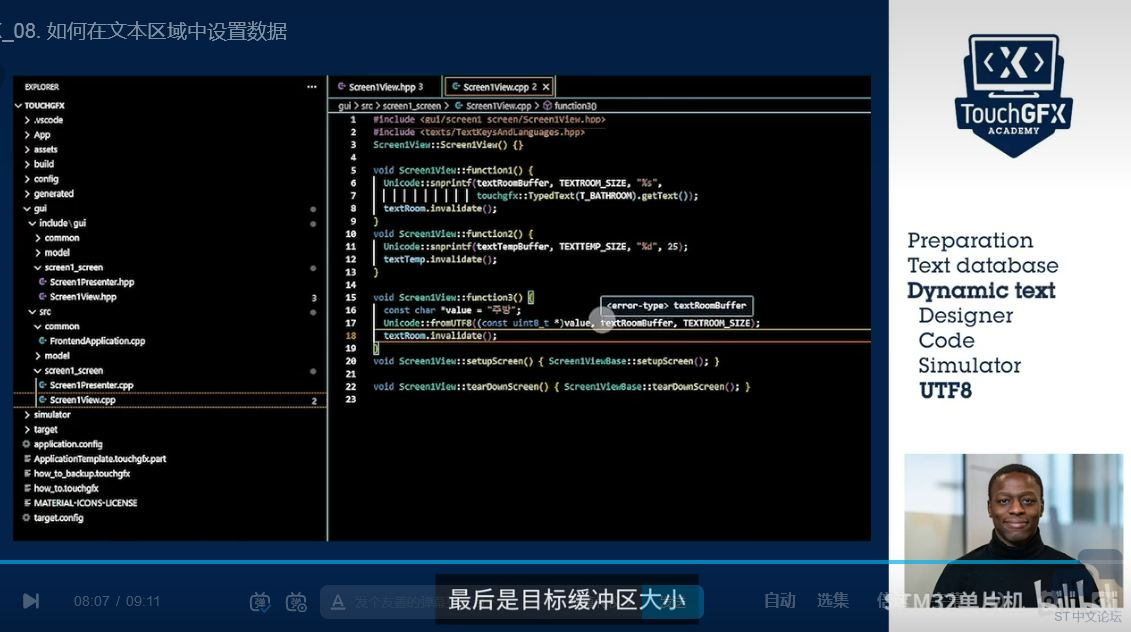Collapse the gui folder

[40, 208]
